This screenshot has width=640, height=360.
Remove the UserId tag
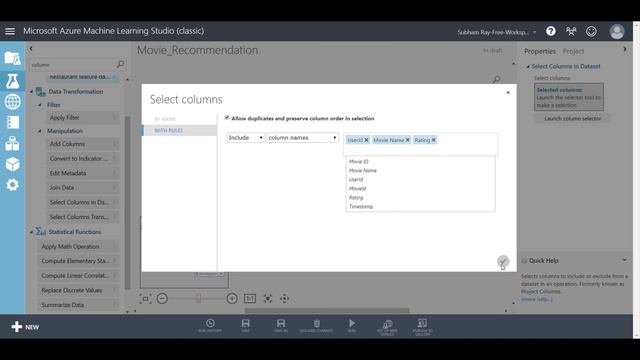tap(366, 140)
